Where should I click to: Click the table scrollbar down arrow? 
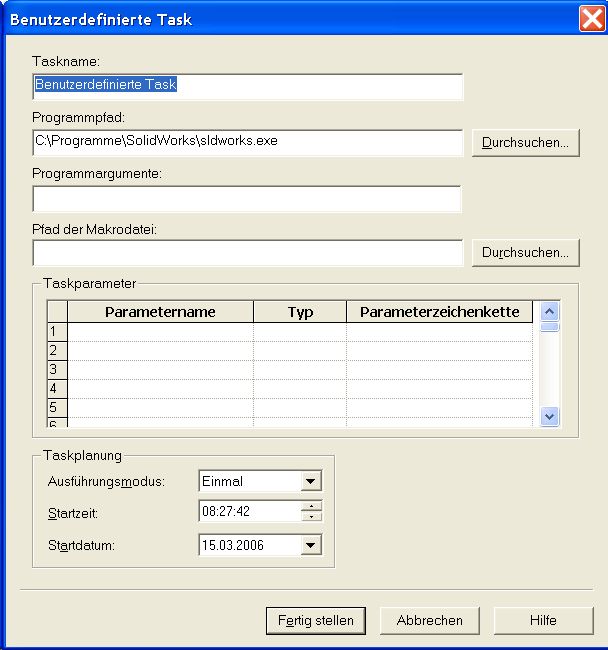(550, 416)
